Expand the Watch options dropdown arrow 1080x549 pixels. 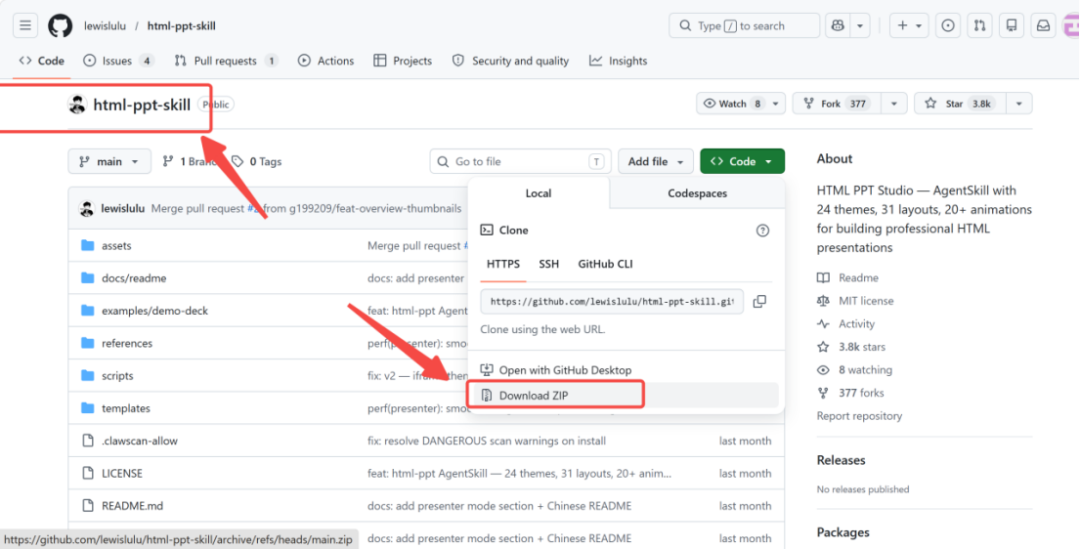tap(776, 103)
